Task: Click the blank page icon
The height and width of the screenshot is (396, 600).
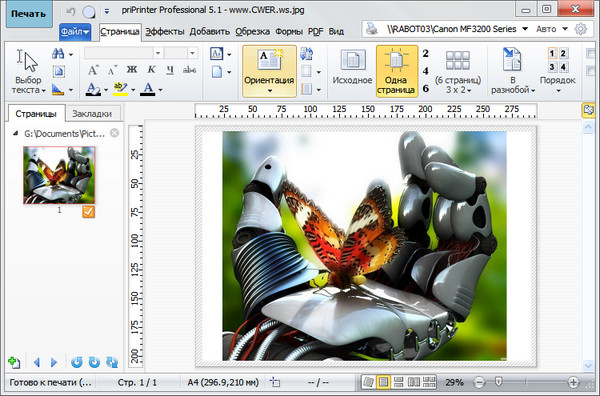Action: 217,72
